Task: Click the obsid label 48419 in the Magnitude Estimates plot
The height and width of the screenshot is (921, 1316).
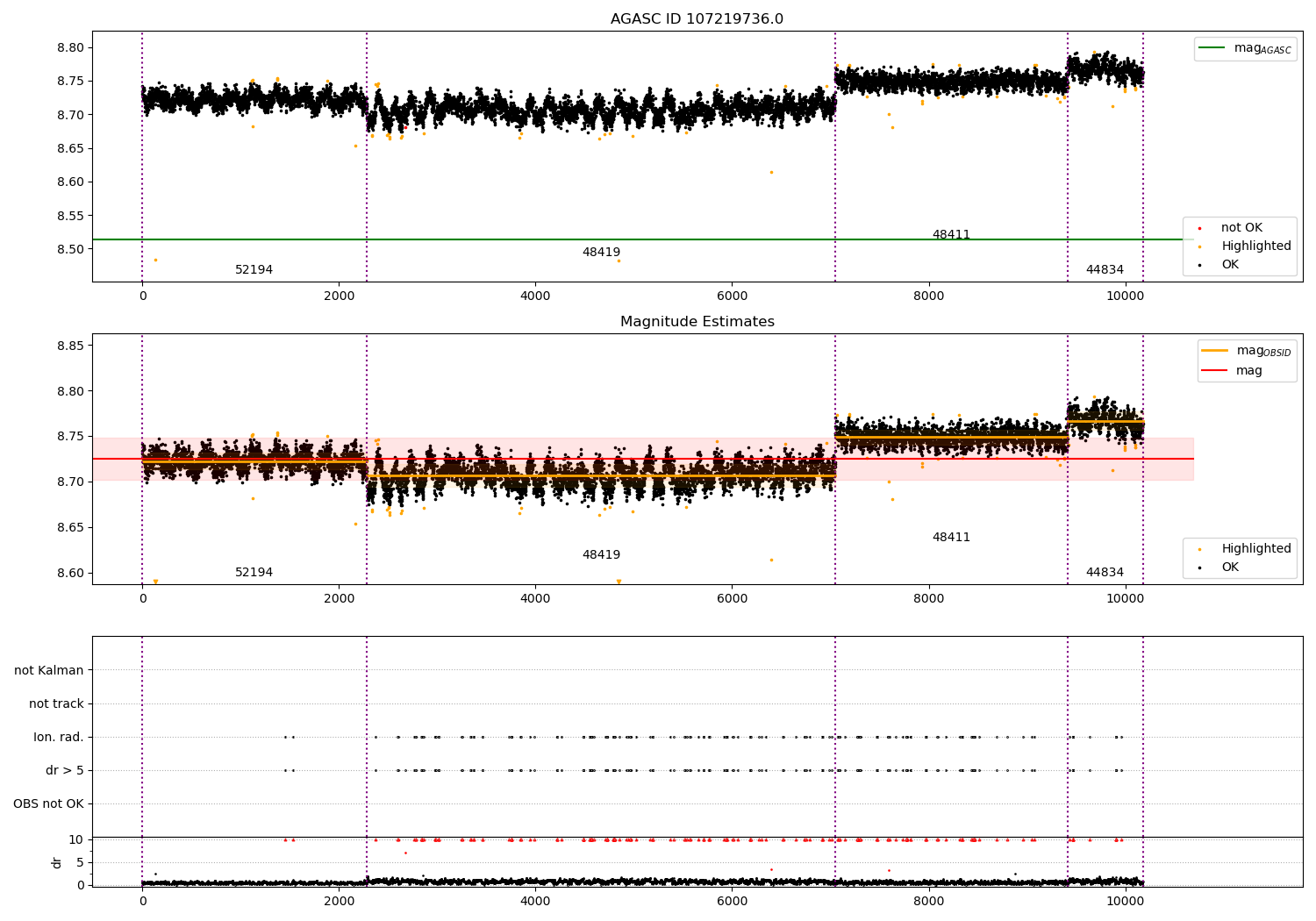Action: (601, 555)
